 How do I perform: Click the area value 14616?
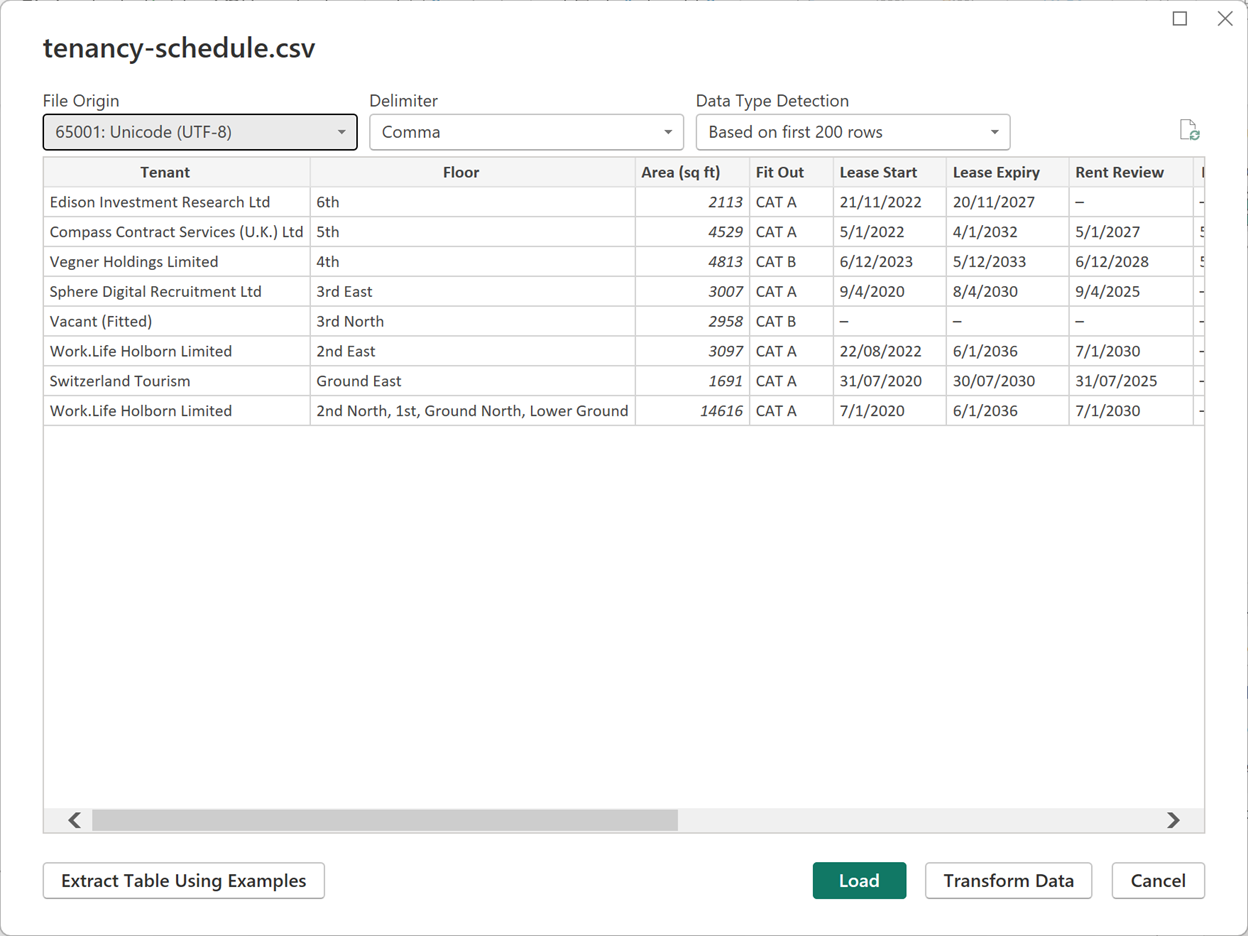(692, 411)
